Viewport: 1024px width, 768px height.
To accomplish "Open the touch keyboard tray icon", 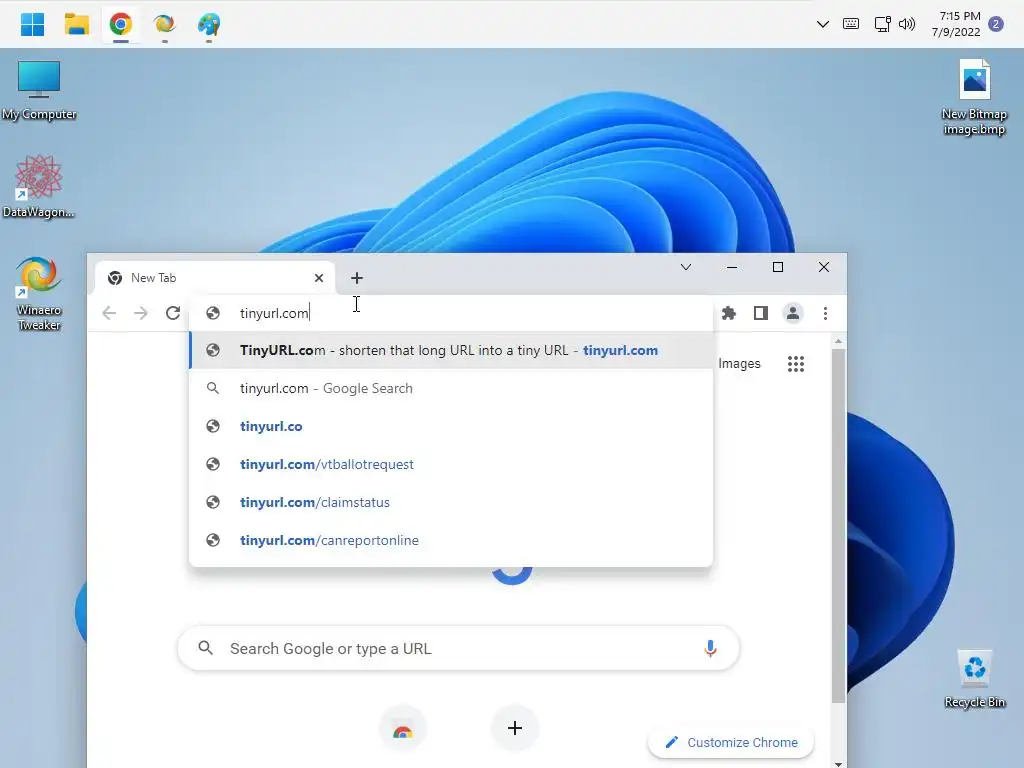I will coord(851,25).
